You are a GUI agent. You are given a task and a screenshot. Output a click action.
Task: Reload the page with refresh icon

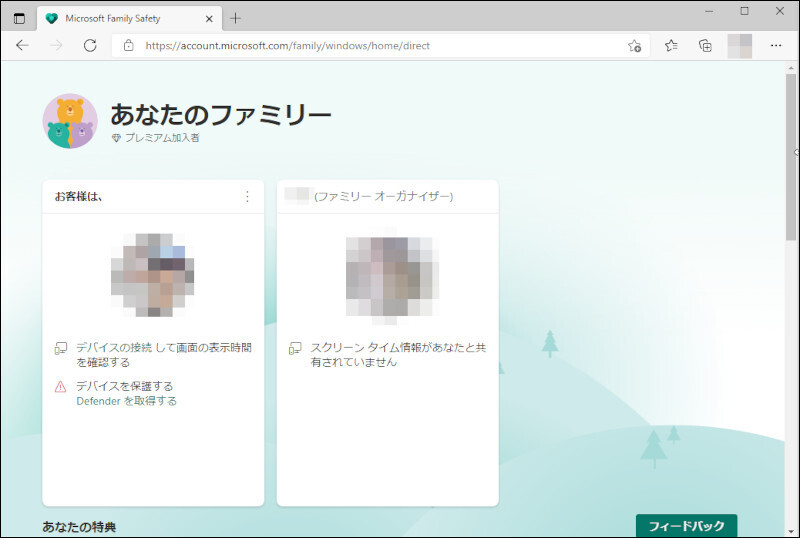click(90, 45)
